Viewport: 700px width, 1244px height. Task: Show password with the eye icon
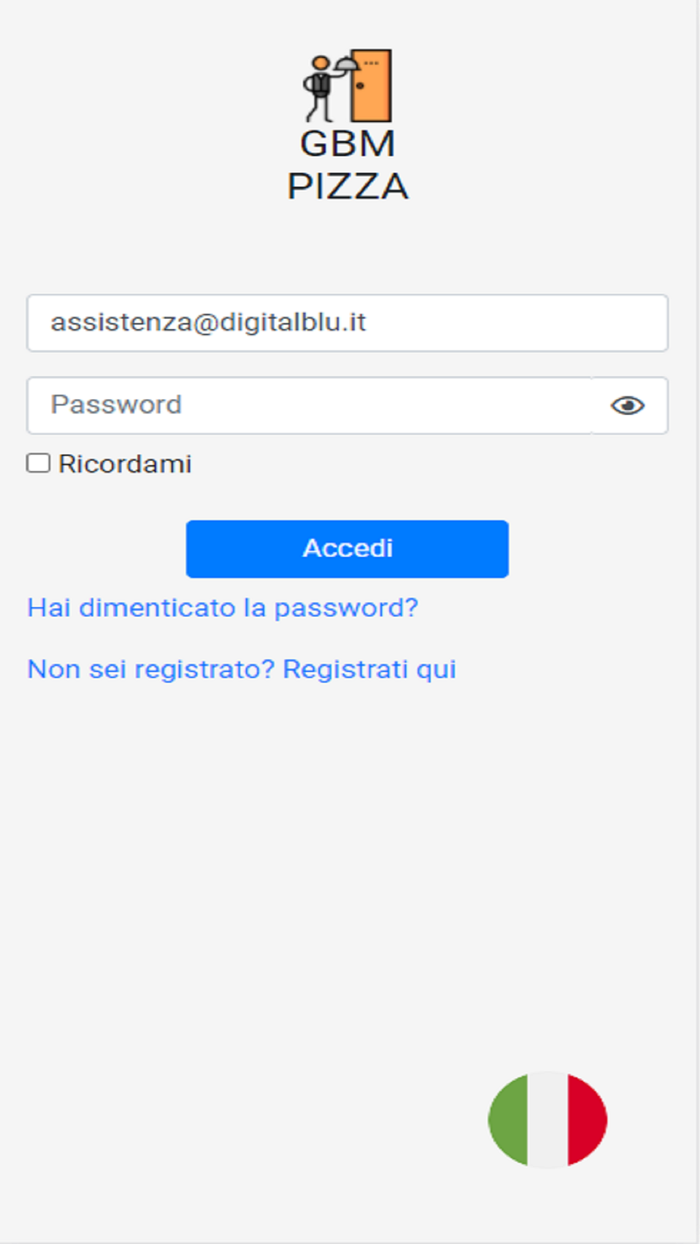pyautogui.click(x=628, y=405)
